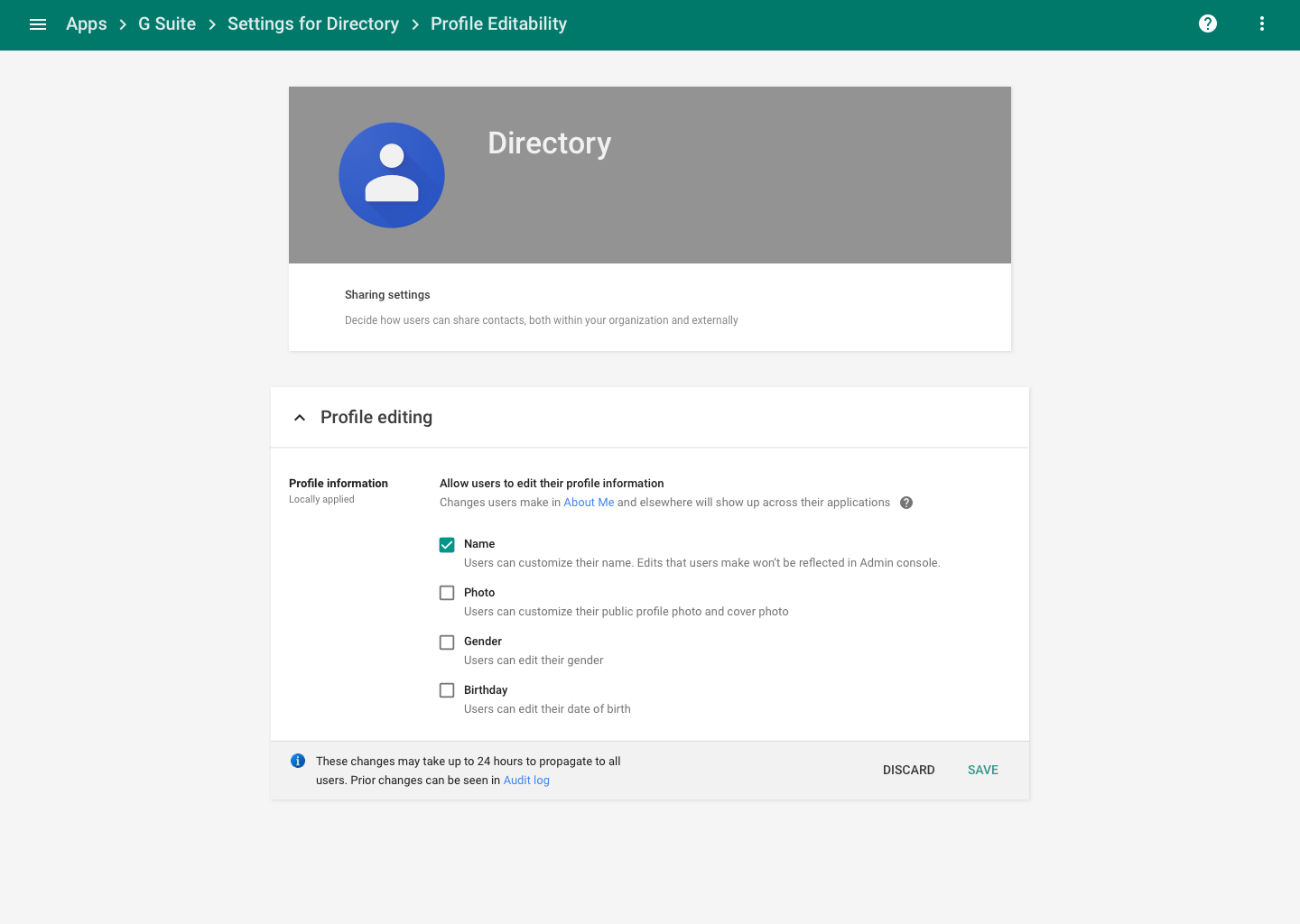The image size is (1300, 924).
Task: Click the help icon beside profile information description
Action: 906,503
